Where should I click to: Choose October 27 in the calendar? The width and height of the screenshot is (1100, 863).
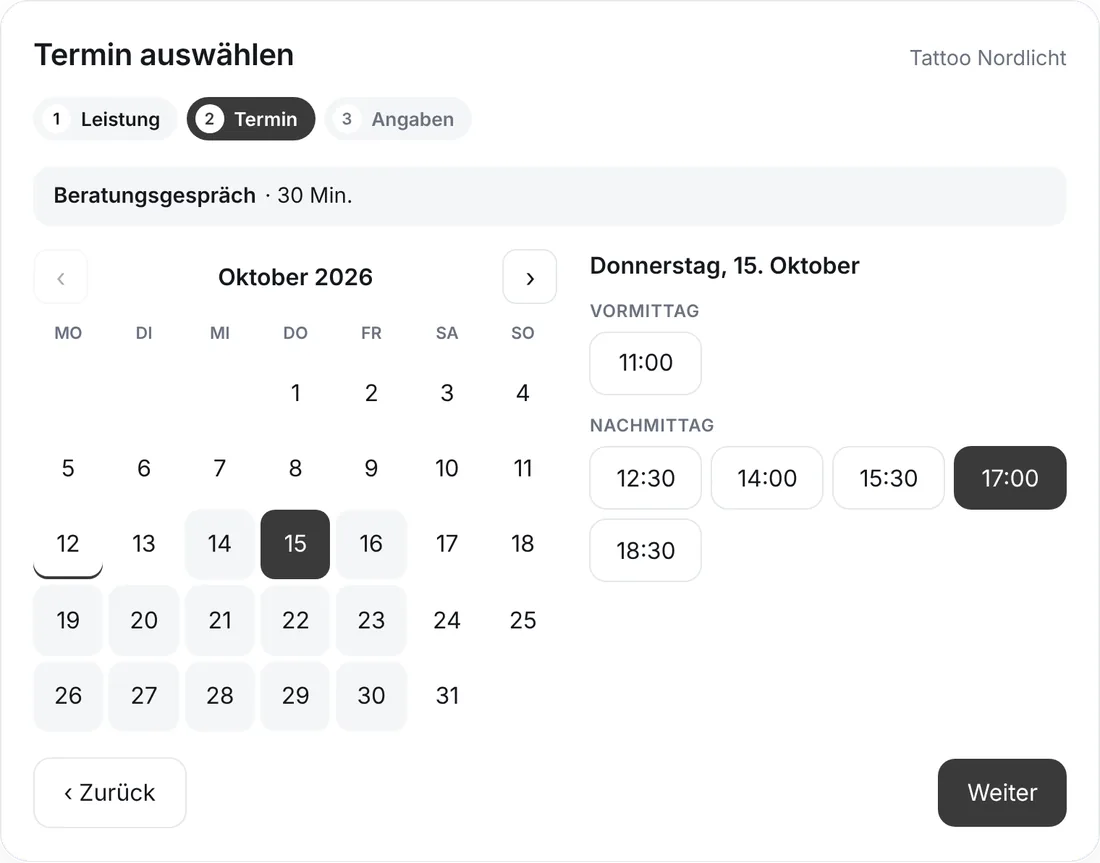coord(144,696)
